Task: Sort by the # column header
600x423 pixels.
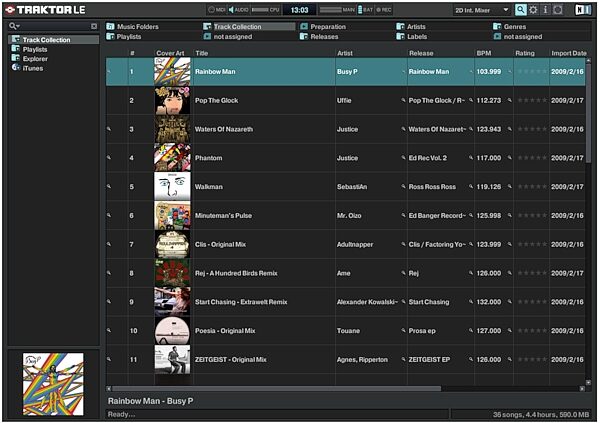Action: [132, 53]
